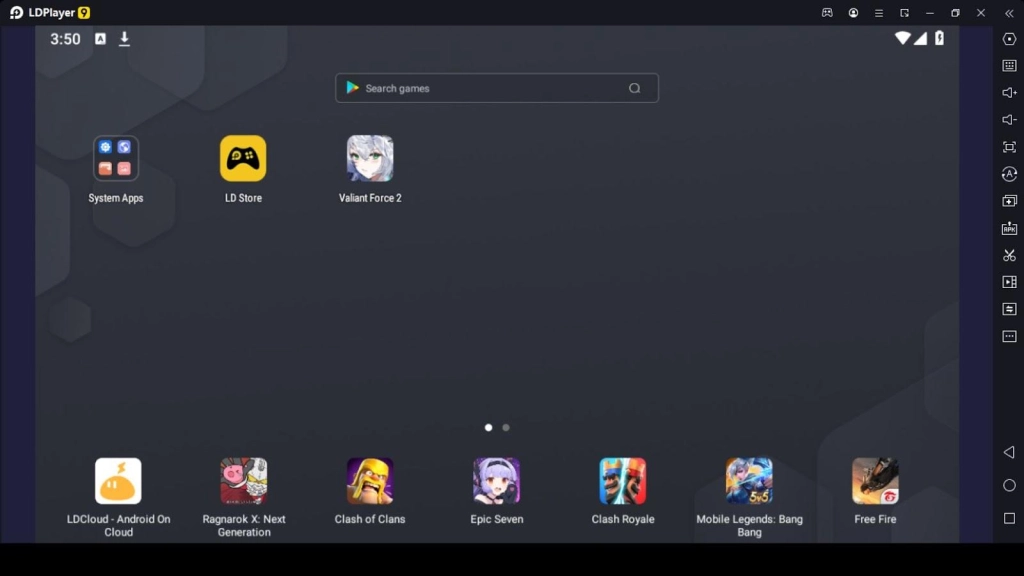Open the account icon in the title bar
1024x576 pixels.
coord(854,13)
